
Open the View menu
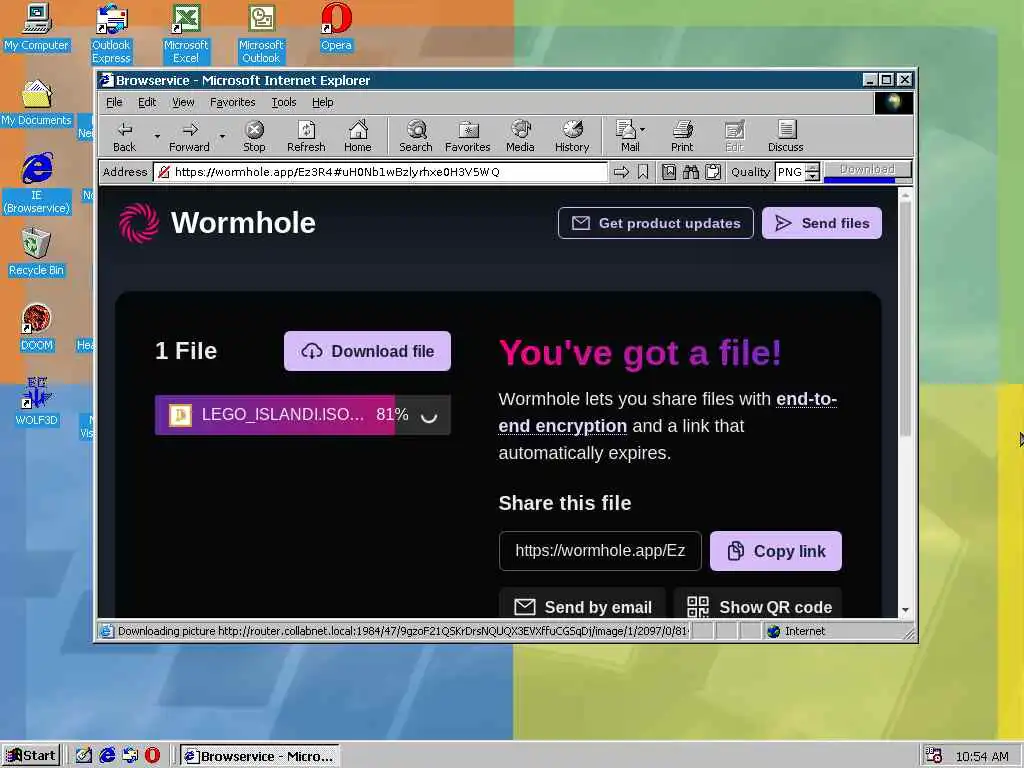coord(183,102)
